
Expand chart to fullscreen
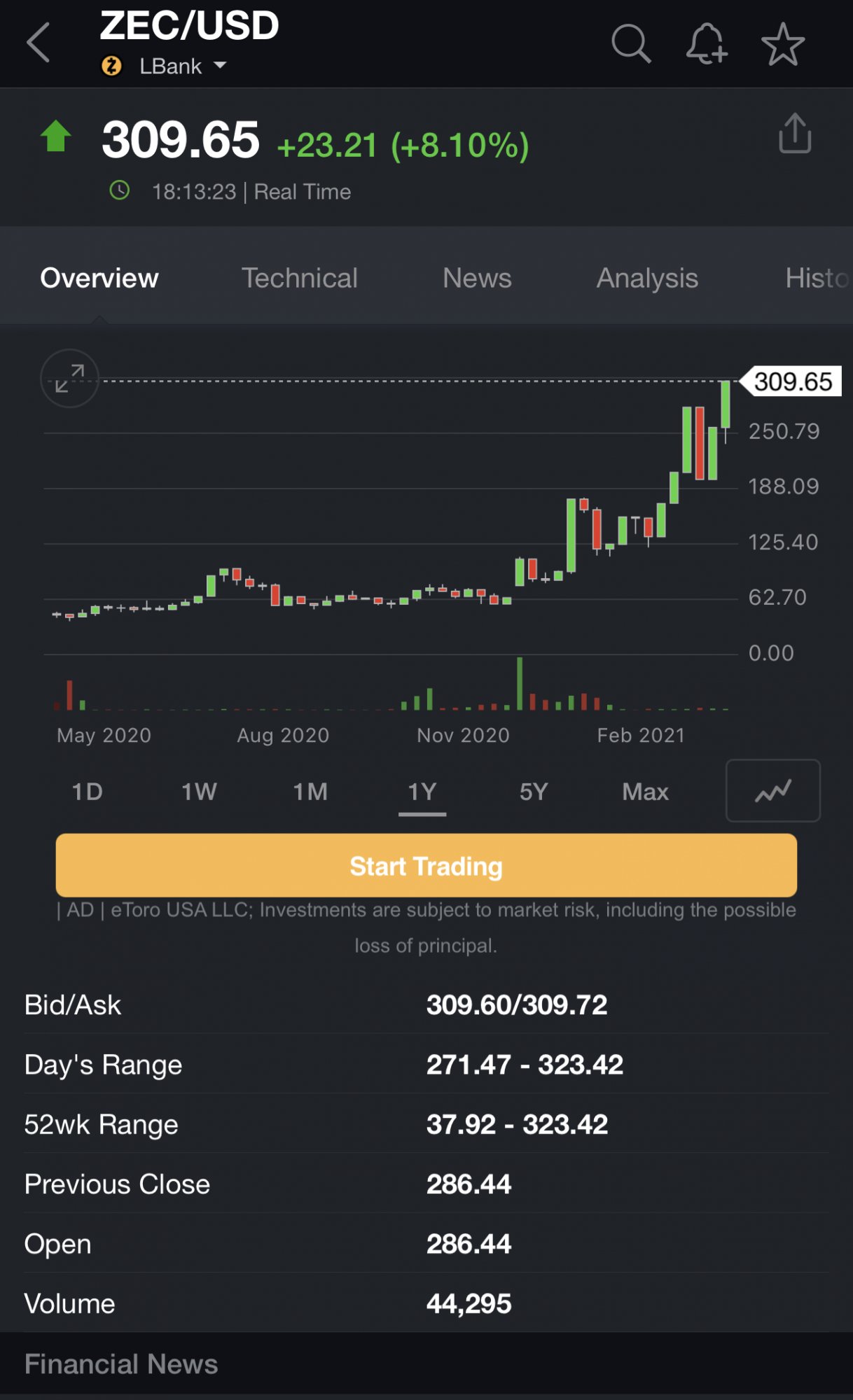point(69,378)
